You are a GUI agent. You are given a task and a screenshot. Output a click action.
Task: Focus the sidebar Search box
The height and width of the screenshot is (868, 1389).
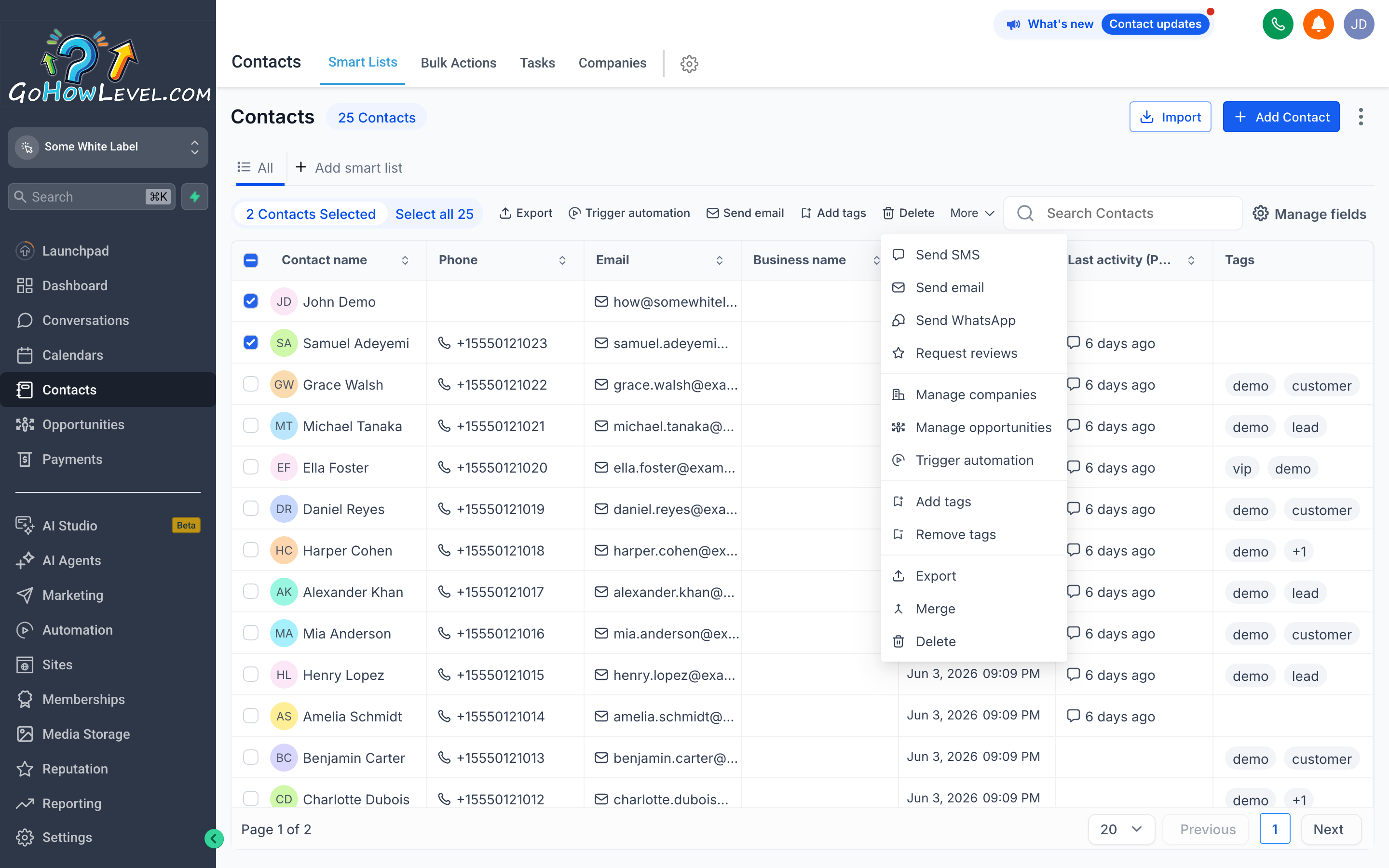tap(91, 197)
